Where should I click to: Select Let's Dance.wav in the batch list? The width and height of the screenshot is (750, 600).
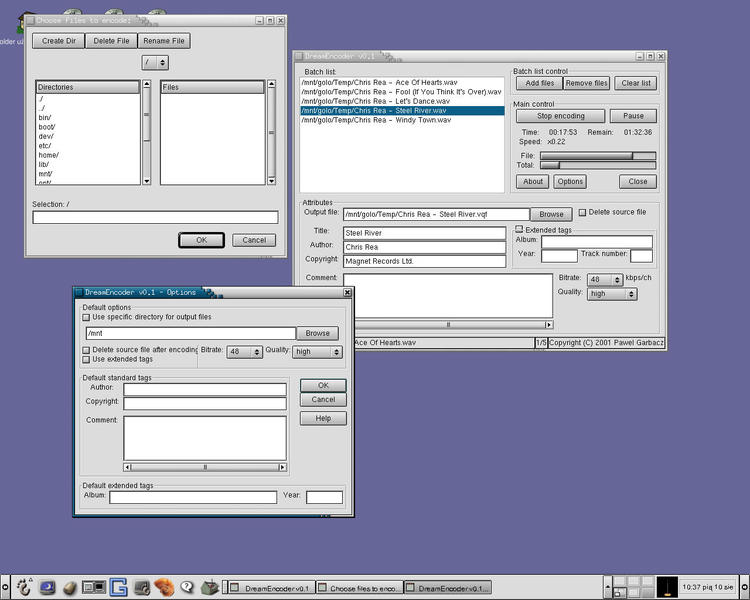402,101
